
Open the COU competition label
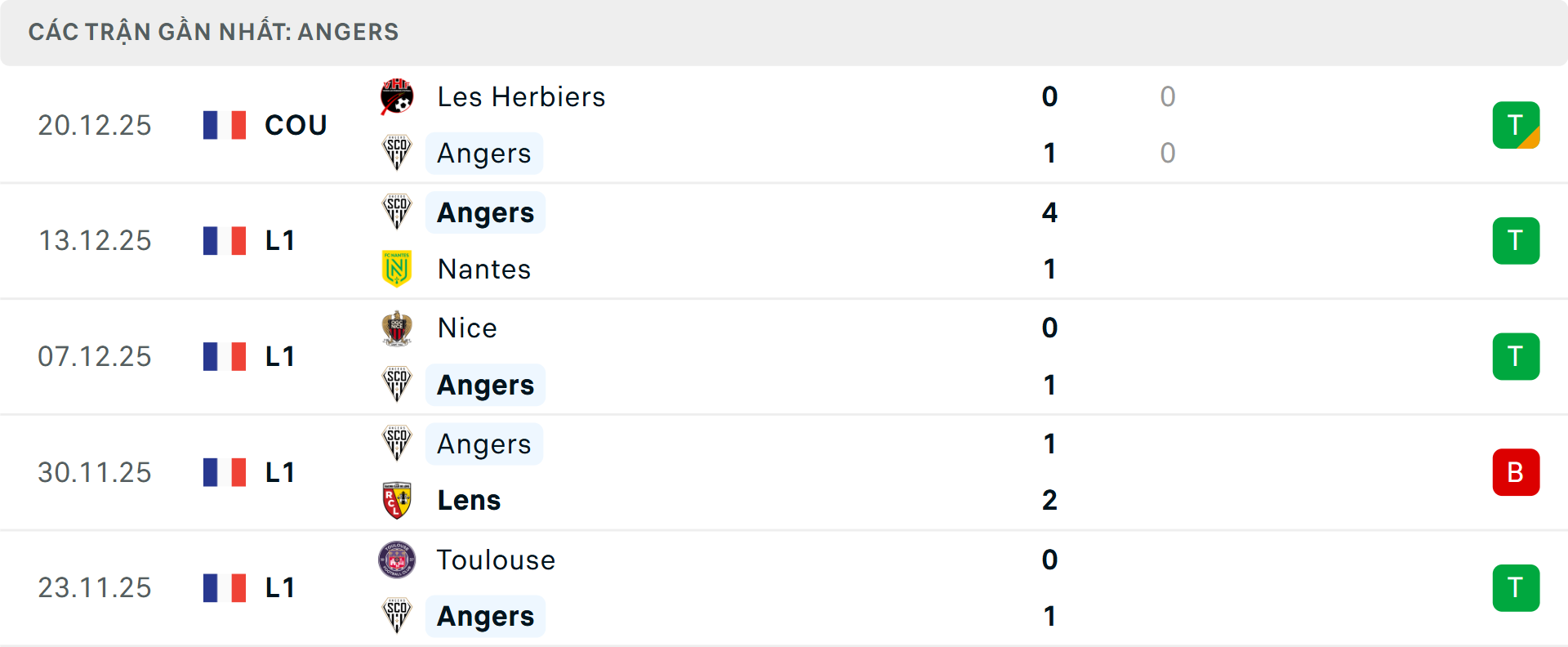pyautogui.click(x=296, y=125)
